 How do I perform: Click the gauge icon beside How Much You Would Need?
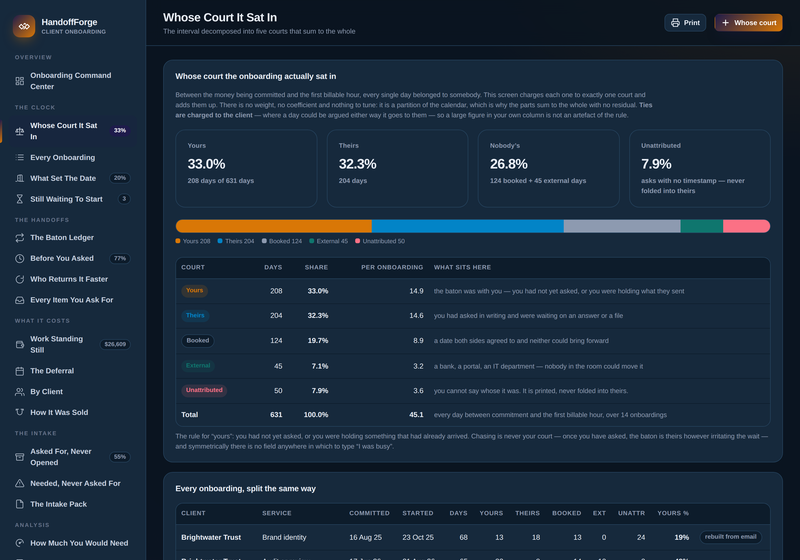(x=19, y=543)
